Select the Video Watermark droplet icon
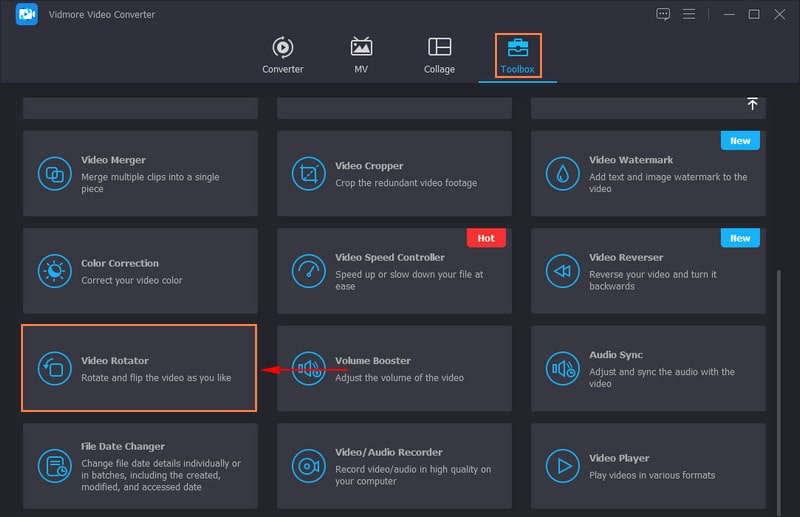Viewport: 800px width, 517px height. [563, 174]
